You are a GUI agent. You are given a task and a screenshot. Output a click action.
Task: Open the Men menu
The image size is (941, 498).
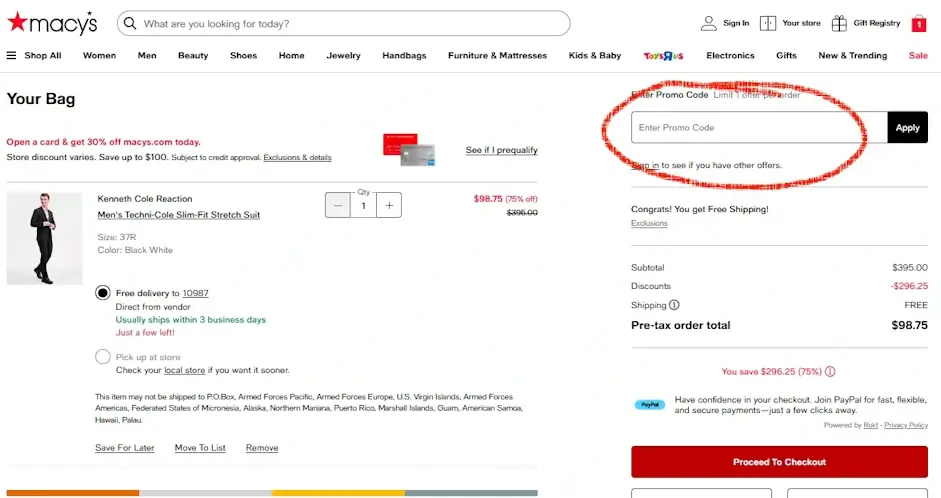147,55
